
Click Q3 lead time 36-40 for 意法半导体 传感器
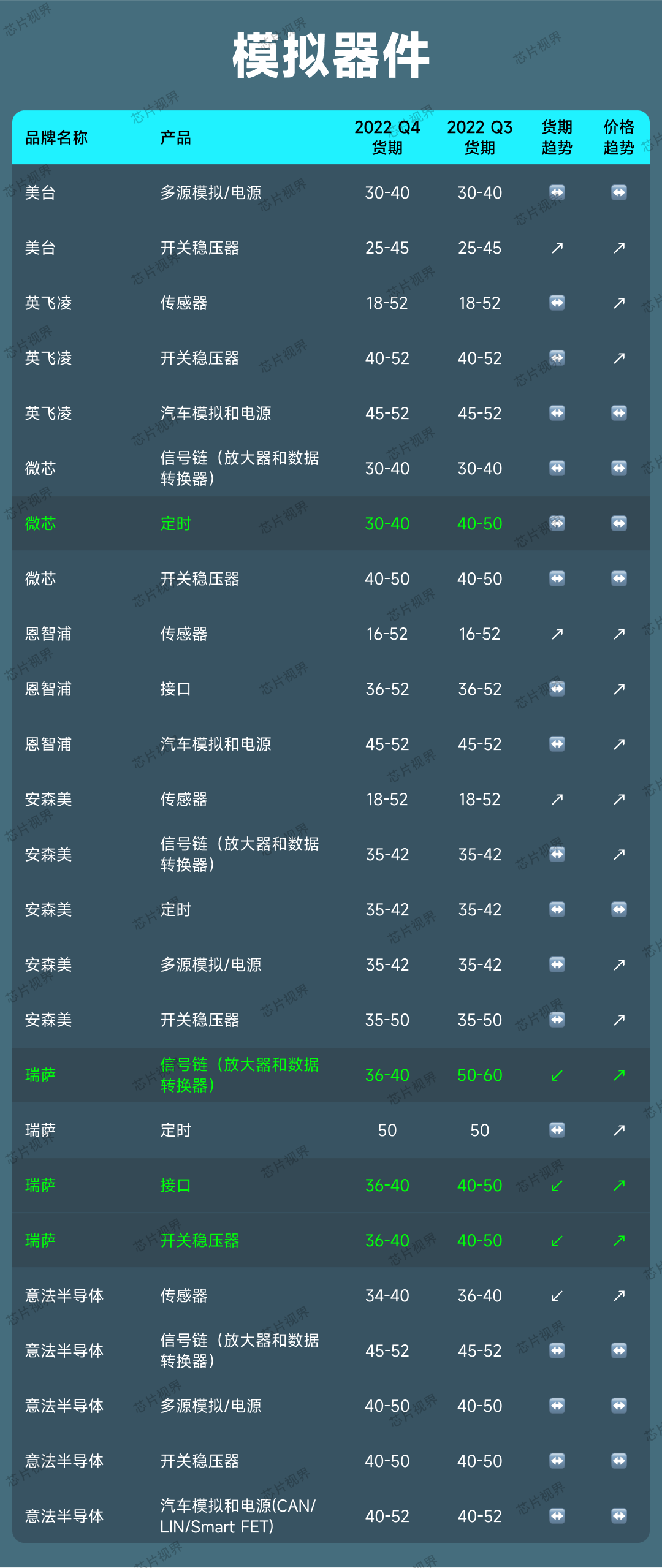480,1295
